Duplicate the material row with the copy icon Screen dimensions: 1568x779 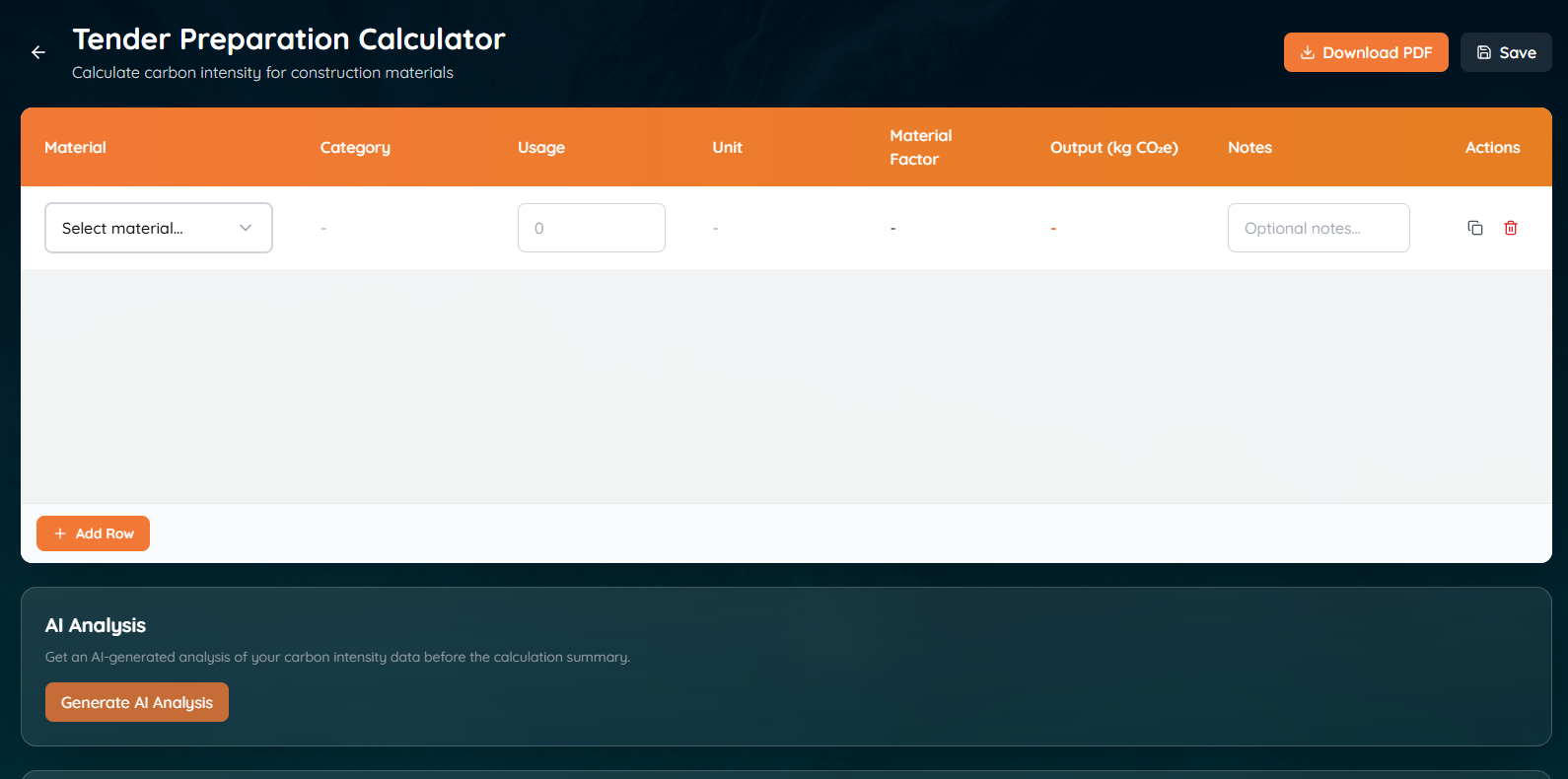[x=1475, y=228]
